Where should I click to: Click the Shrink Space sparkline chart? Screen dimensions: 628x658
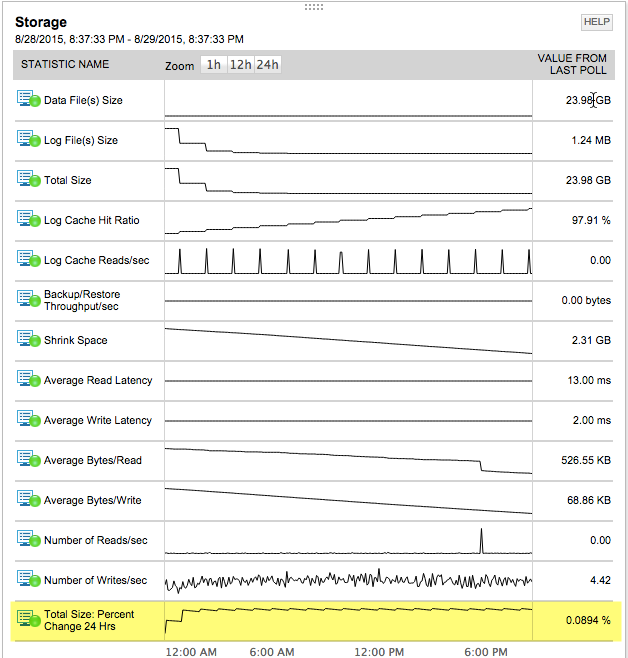[x=348, y=341]
